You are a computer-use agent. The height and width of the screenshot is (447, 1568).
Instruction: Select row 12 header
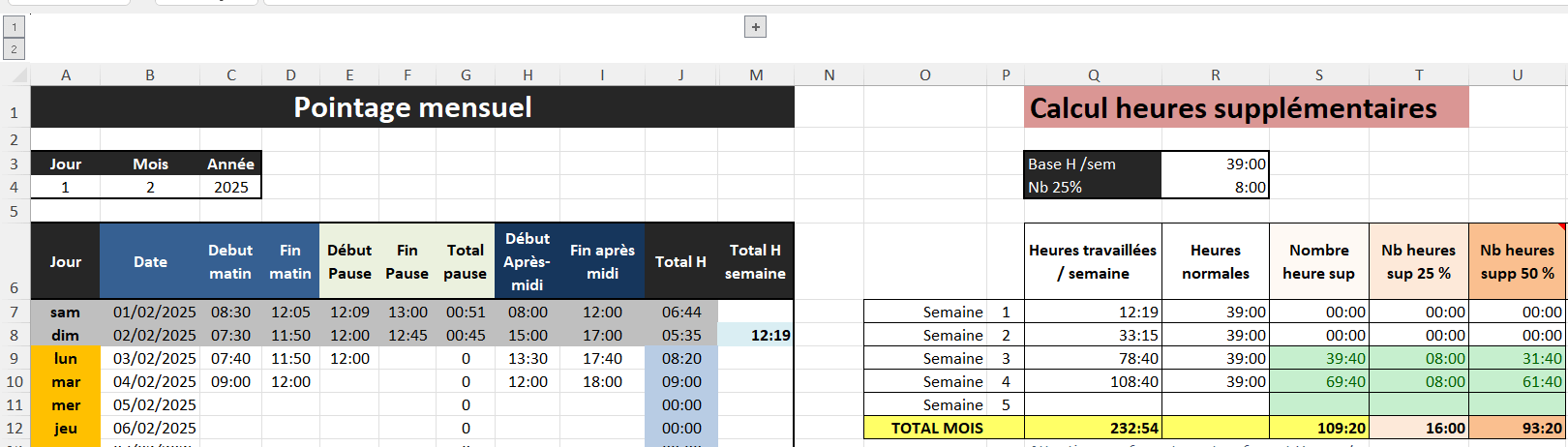(x=15, y=428)
